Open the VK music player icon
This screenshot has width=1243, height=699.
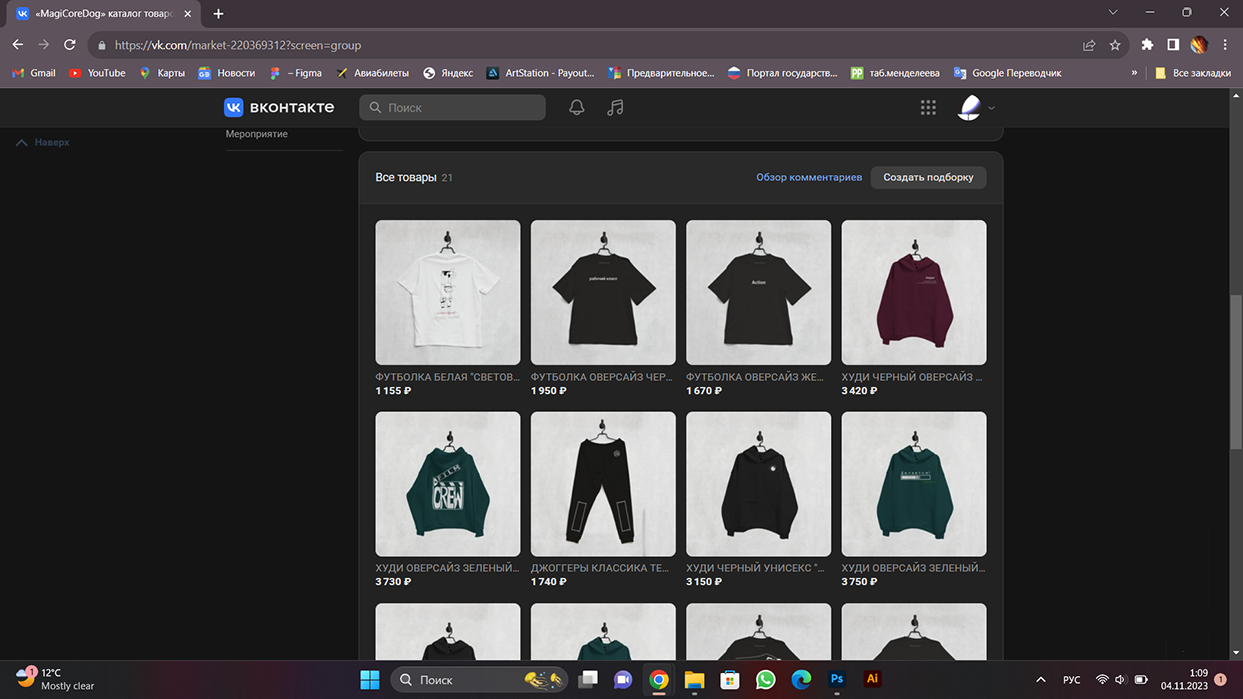(615, 108)
